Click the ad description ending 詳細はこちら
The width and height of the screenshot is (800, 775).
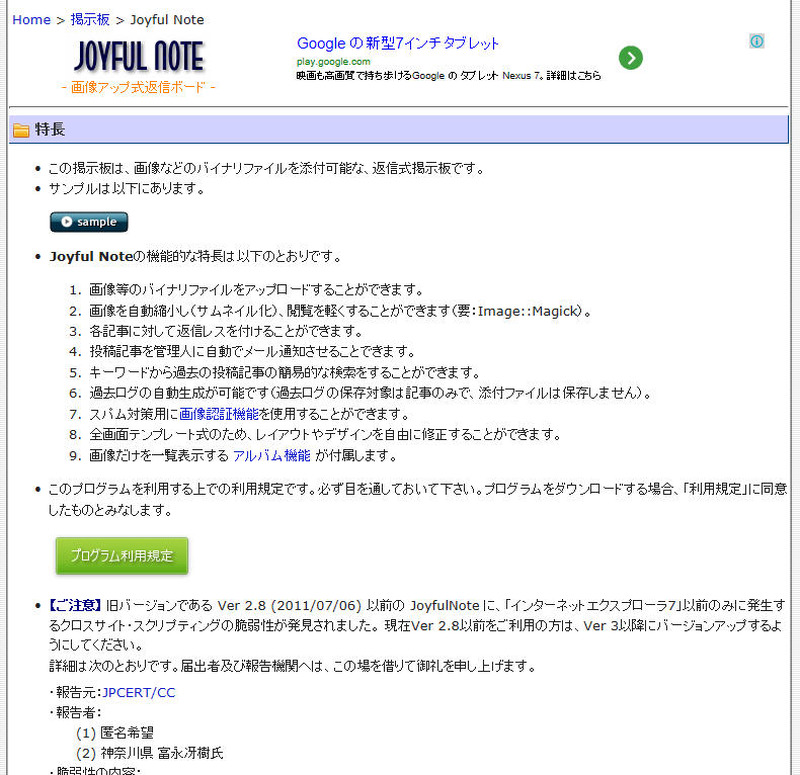pyautogui.click(x=448, y=75)
